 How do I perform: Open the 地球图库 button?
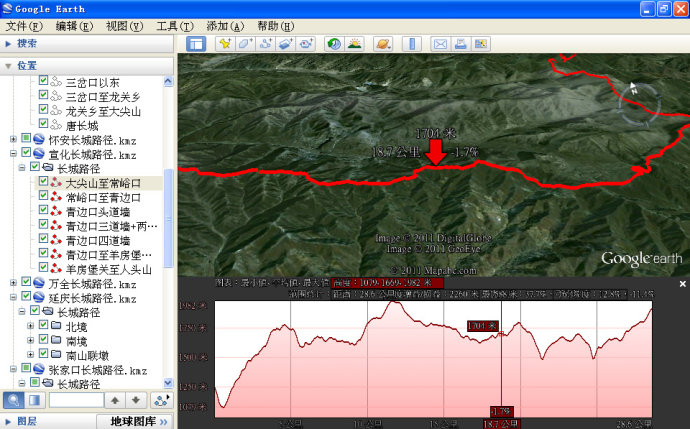[135, 422]
